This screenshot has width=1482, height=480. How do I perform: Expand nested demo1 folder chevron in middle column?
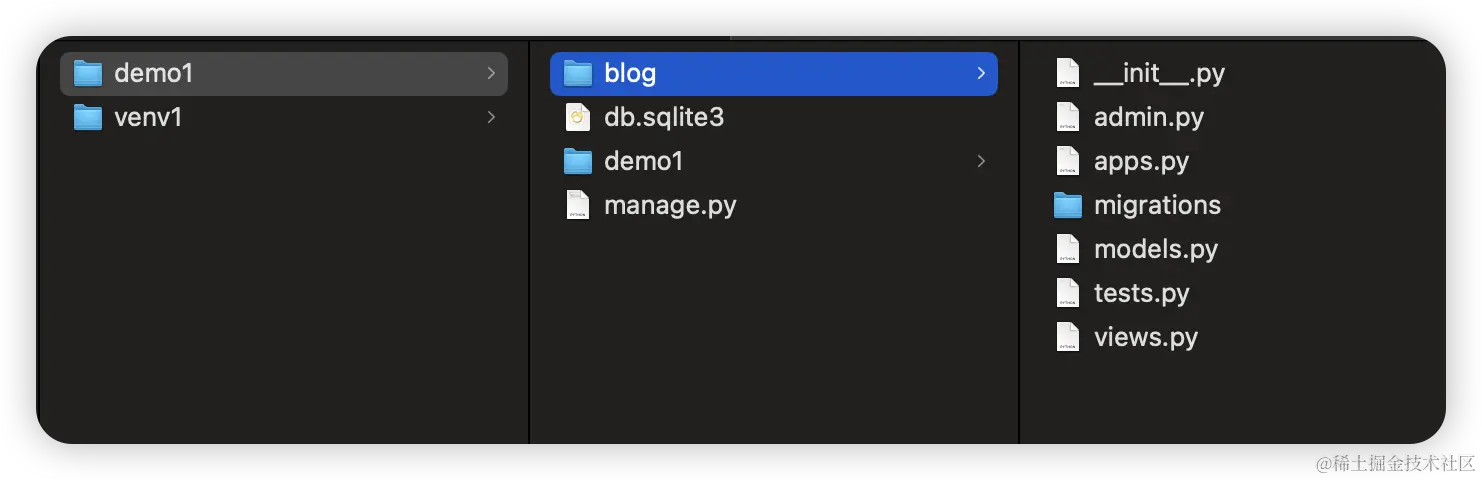[981, 161]
